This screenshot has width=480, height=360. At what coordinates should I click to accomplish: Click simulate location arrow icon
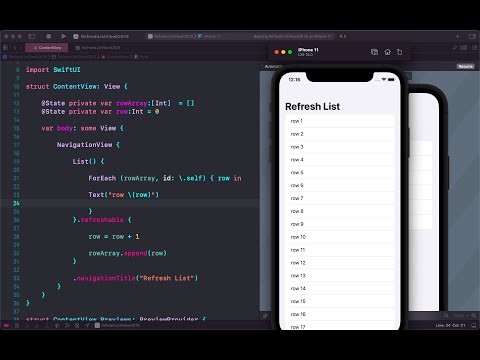87,325
